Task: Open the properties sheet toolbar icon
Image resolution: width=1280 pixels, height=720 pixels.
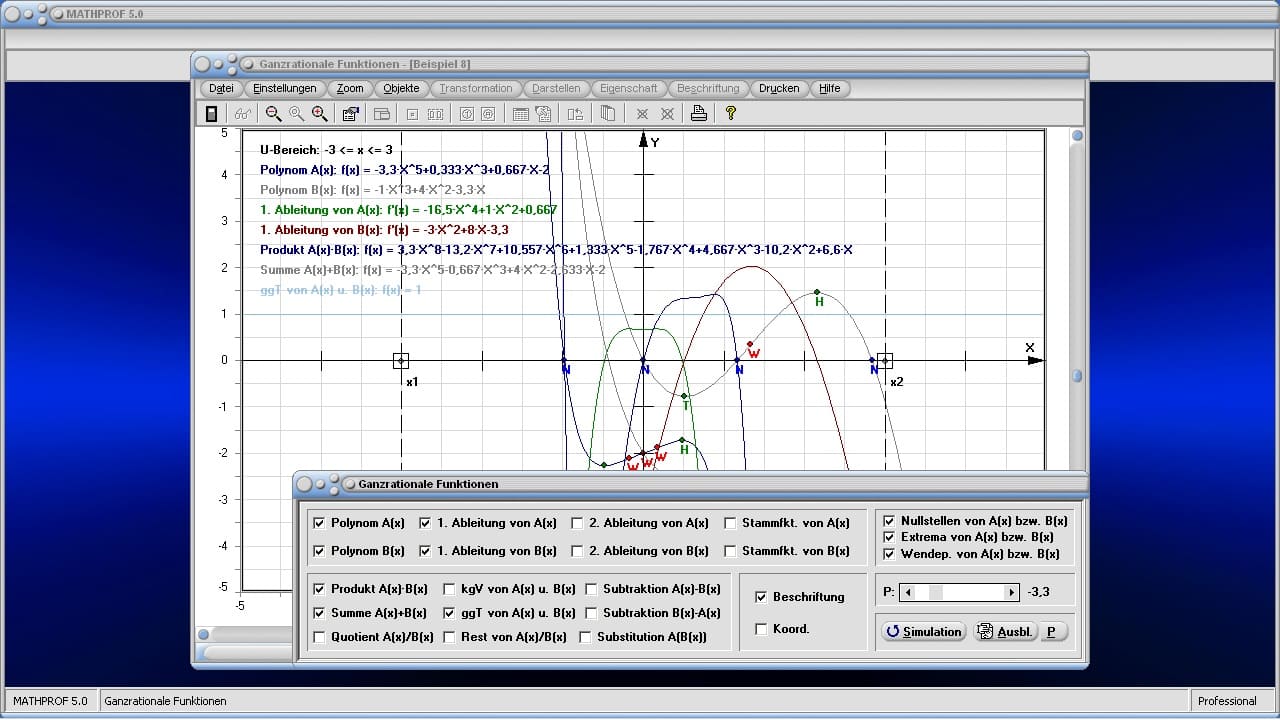Action: pyautogui.click(x=350, y=114)
